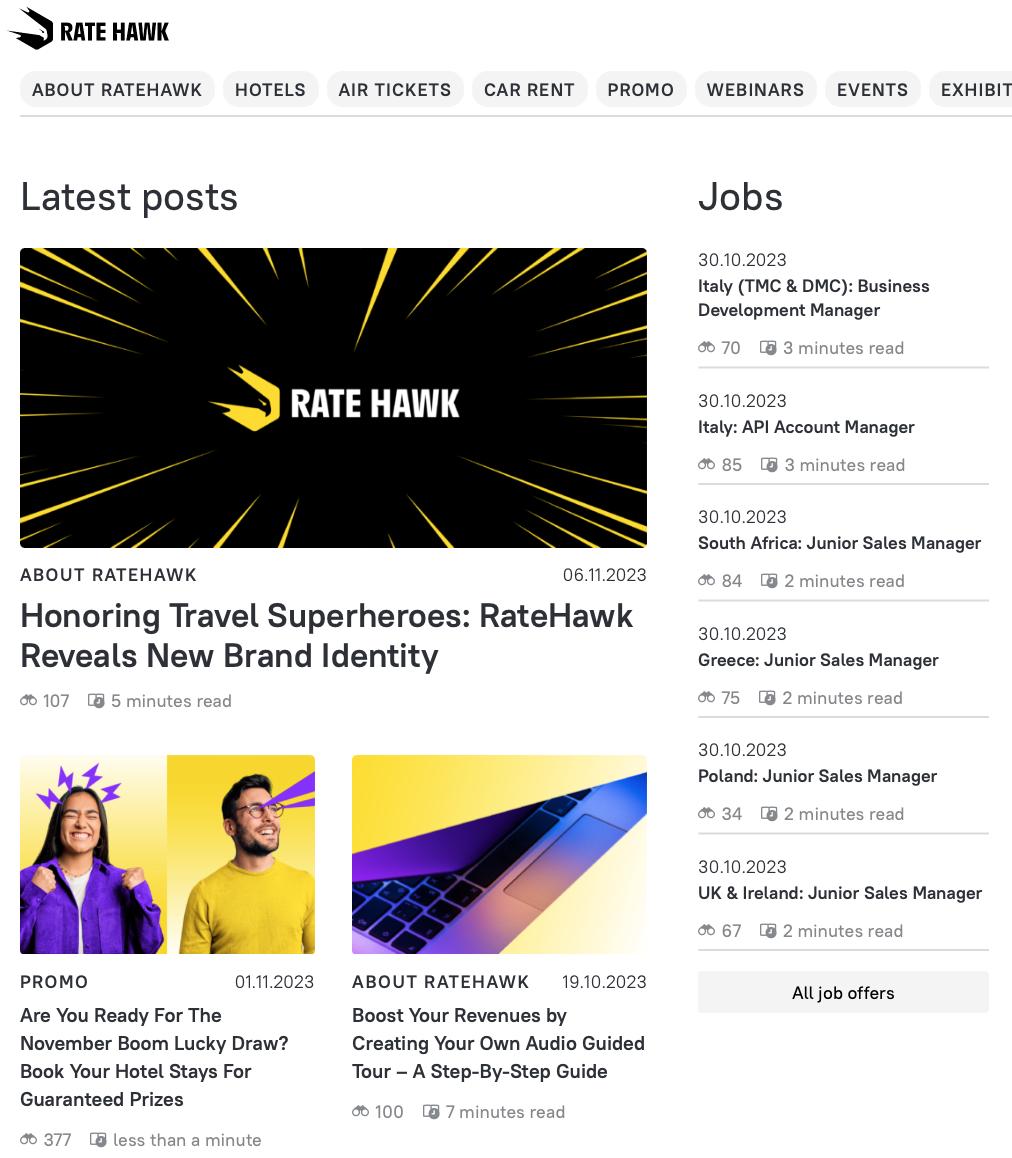The height and width of the screenshot is (1158, 1012).
Task: Click the views icon on the Greece Junior Sales Manager listing
Action: tap(705, 697)
